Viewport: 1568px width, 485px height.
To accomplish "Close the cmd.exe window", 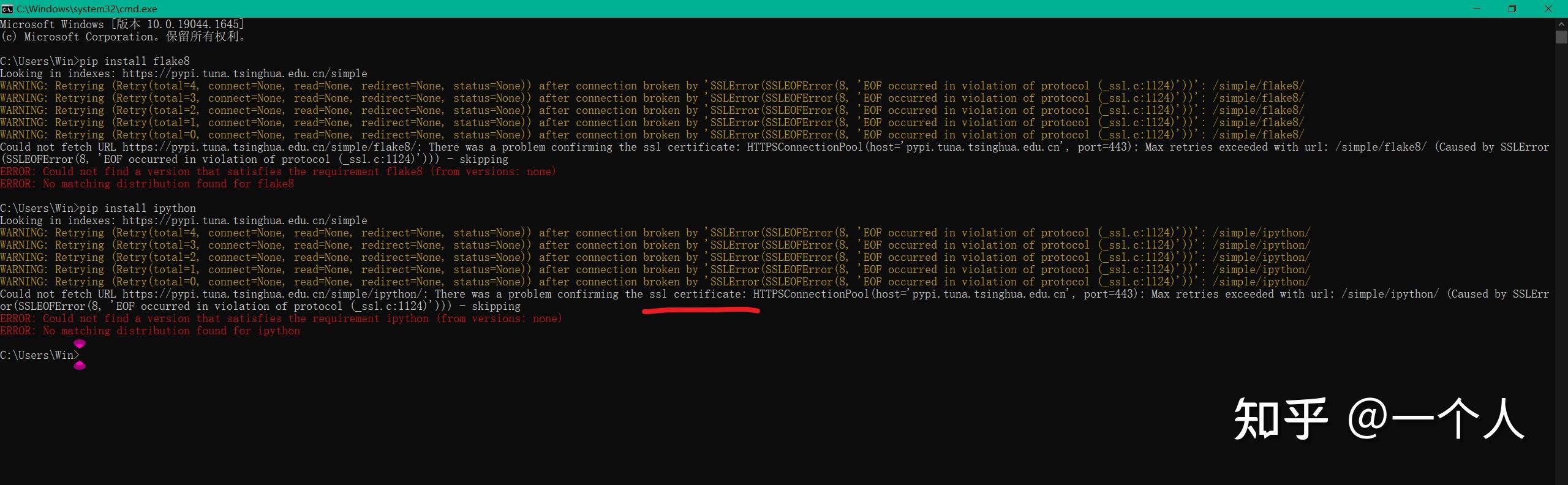I will 1549,9.
